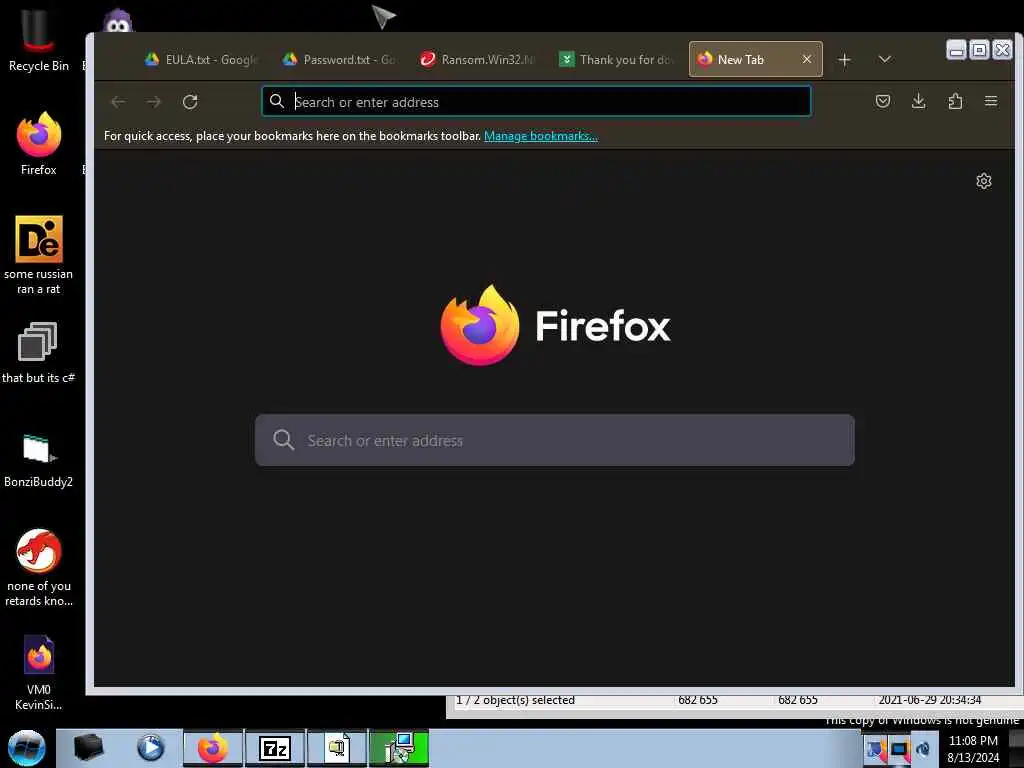
Task: Open the Downloads panel
Action: (x=918, y=101)
